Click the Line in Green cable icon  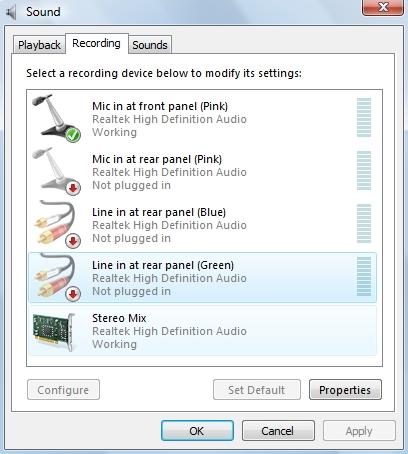(x=56, y=277)
